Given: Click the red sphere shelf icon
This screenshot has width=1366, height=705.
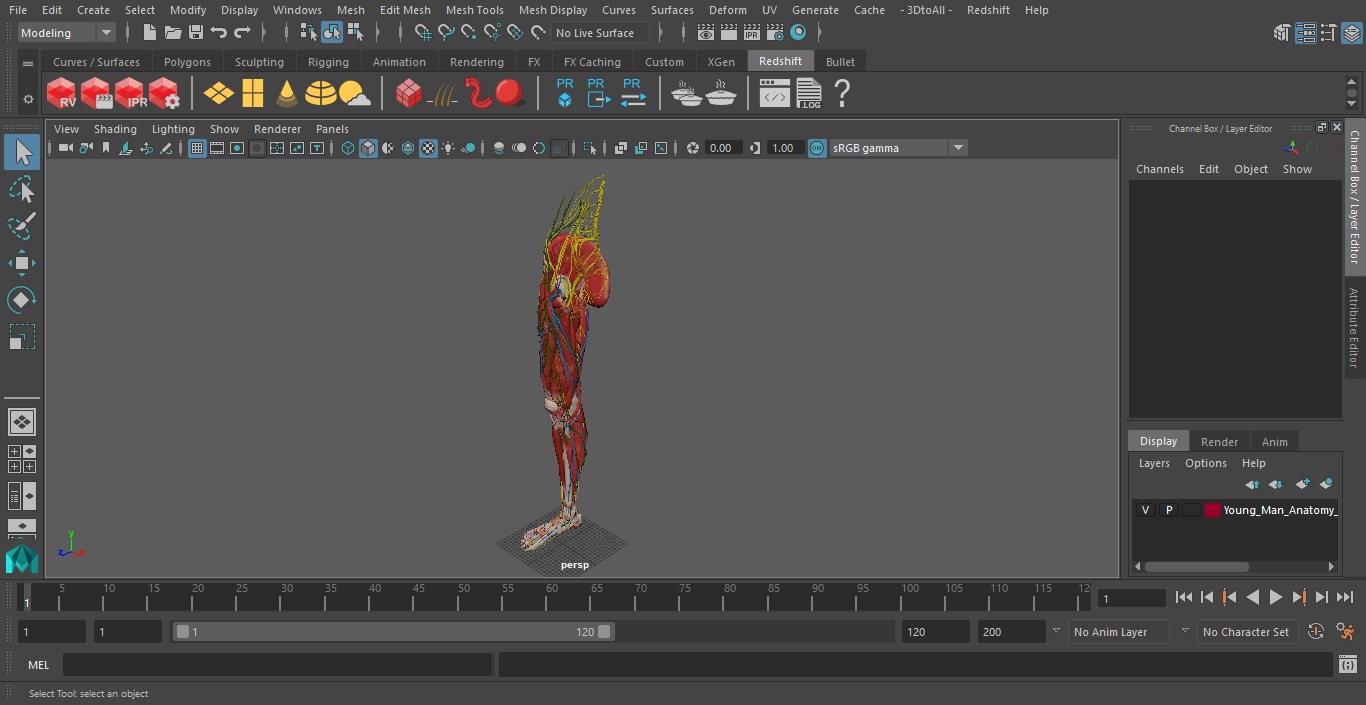Looking at the screenshot, I should click(x=510, y=94).
